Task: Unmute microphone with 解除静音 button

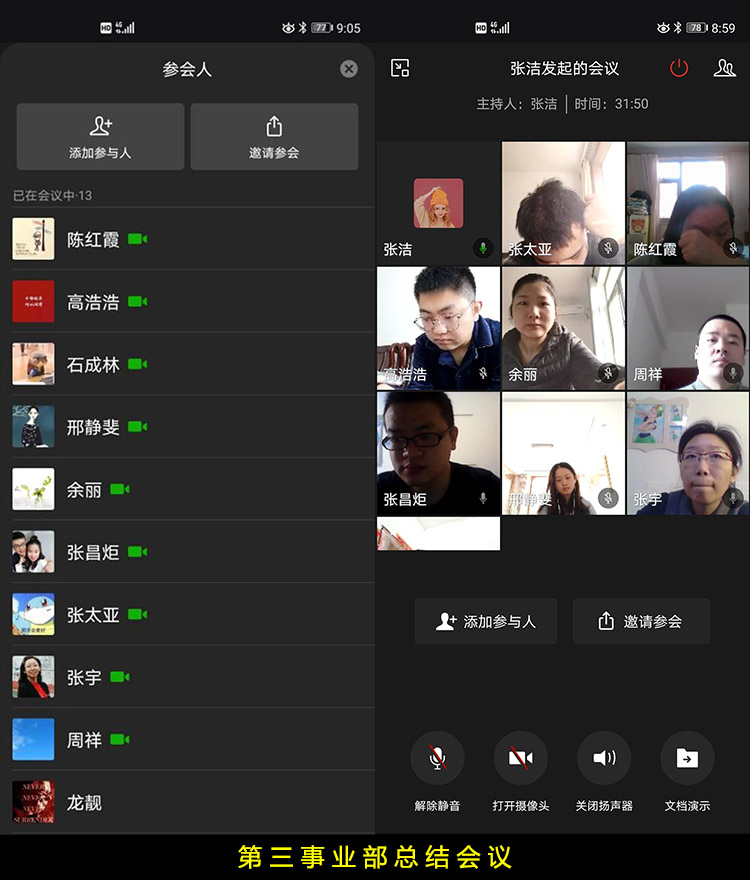Action: tap(437, 759)
